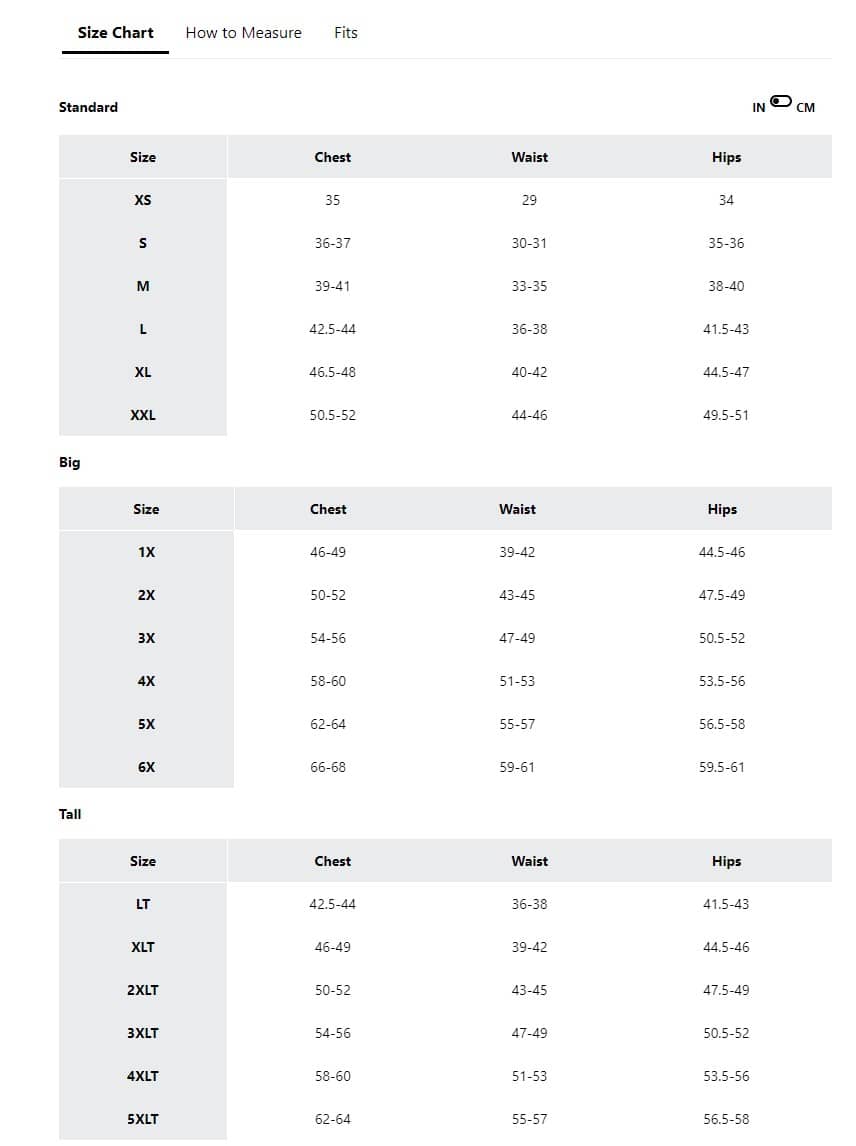Viewport: 856px width, 1146px height.
Task: Select the XXL size row label
Action: [x=143, y=415]
